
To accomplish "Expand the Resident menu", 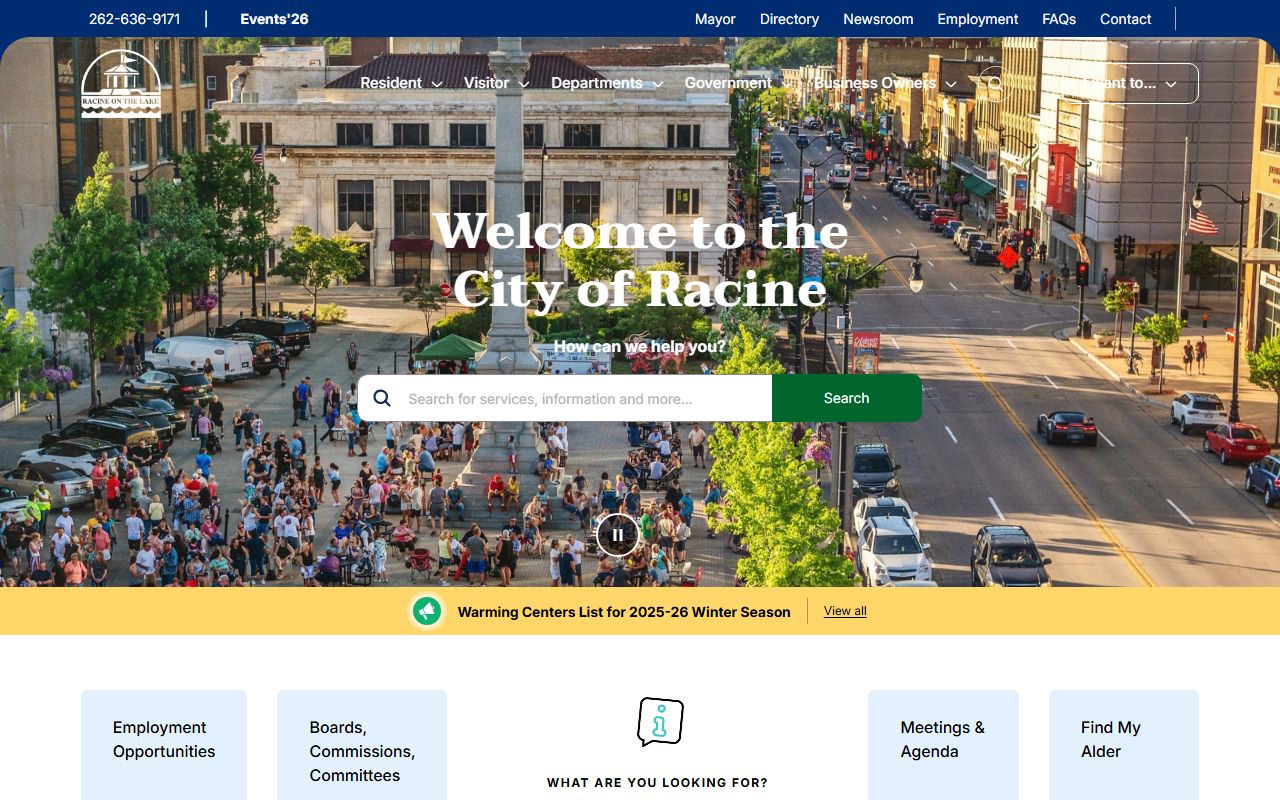I will pos(401,83).
